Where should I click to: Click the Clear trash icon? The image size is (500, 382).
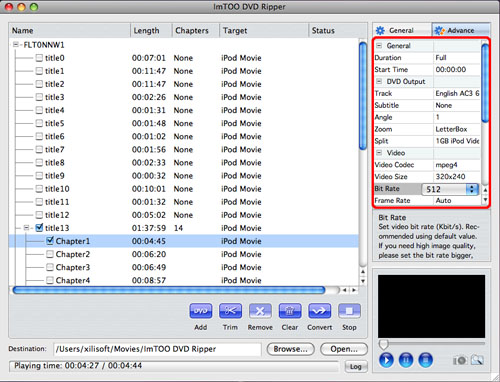click(x=290, y=311)
